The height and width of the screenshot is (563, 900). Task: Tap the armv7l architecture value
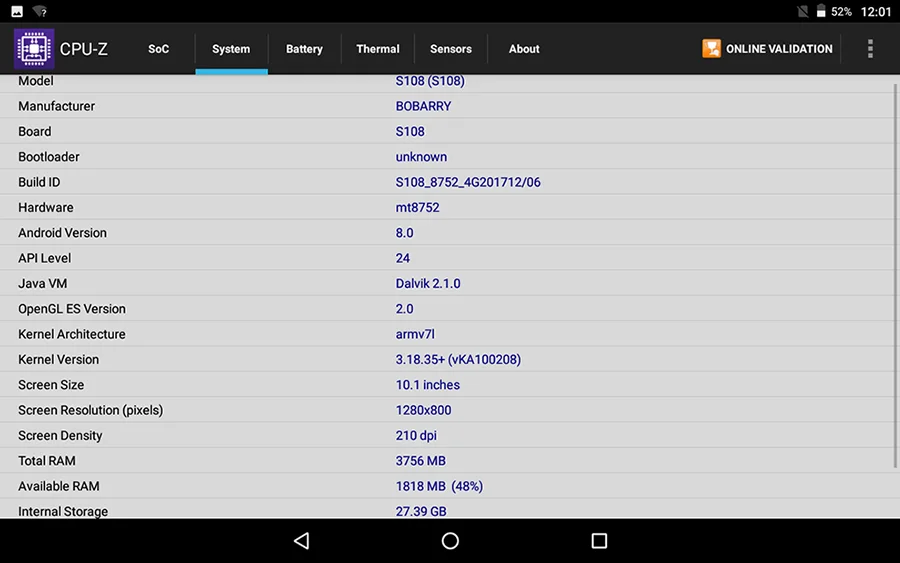(415, 334)
